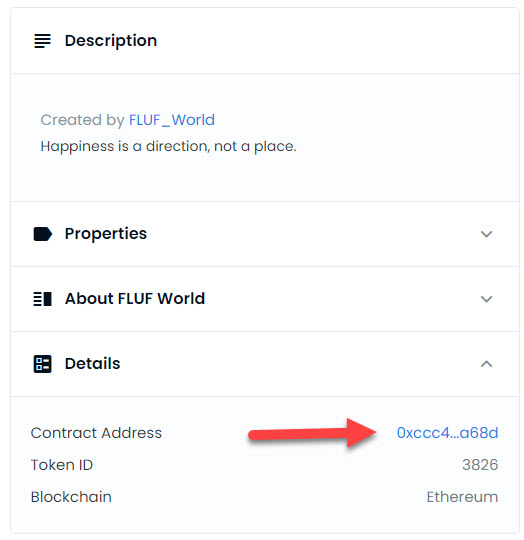Select the Properties section title
Screen dimensions: 524x540
106,234
